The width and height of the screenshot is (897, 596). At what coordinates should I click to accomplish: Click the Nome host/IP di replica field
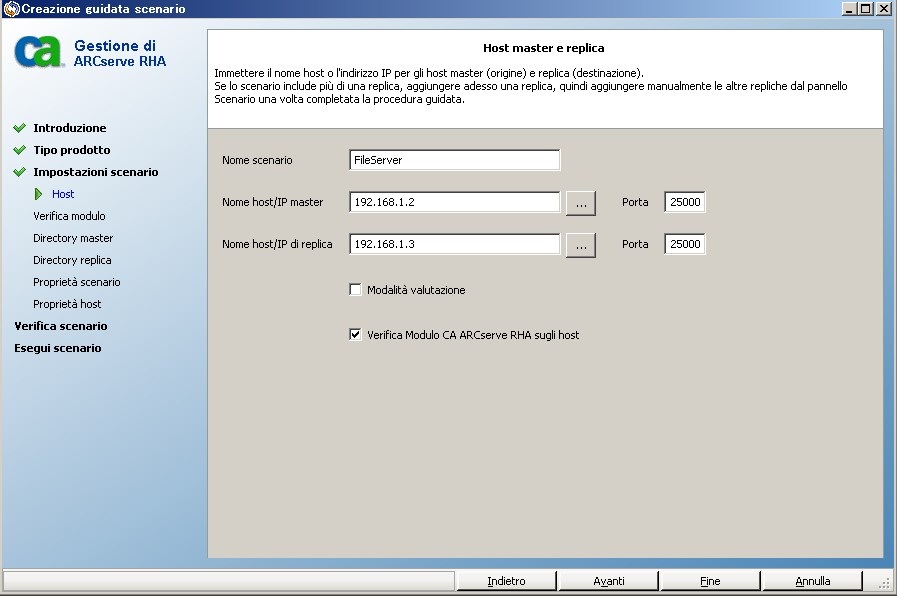[x=455, y=244]
